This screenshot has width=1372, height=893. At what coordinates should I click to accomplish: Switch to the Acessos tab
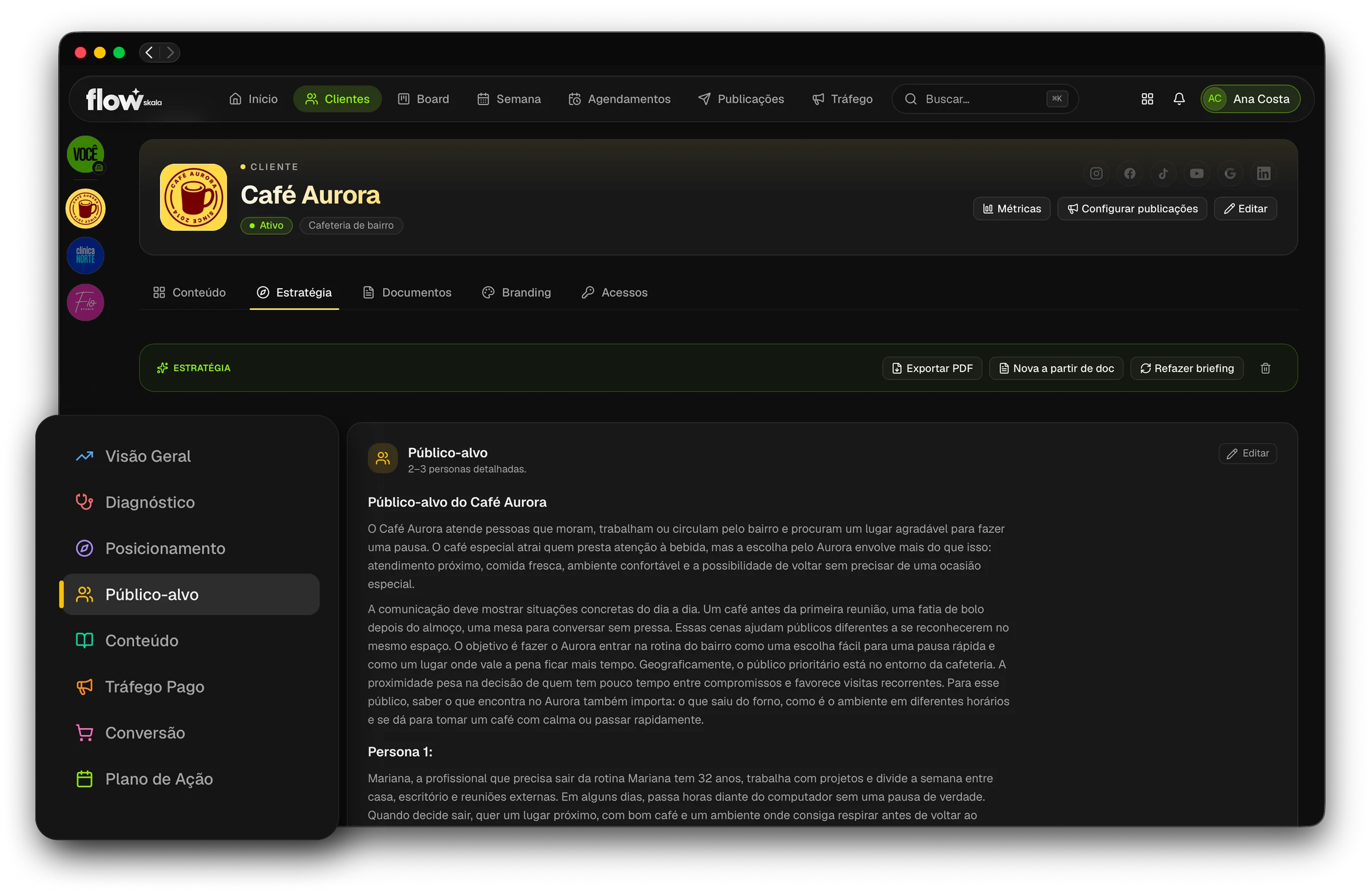coord(615,292)
